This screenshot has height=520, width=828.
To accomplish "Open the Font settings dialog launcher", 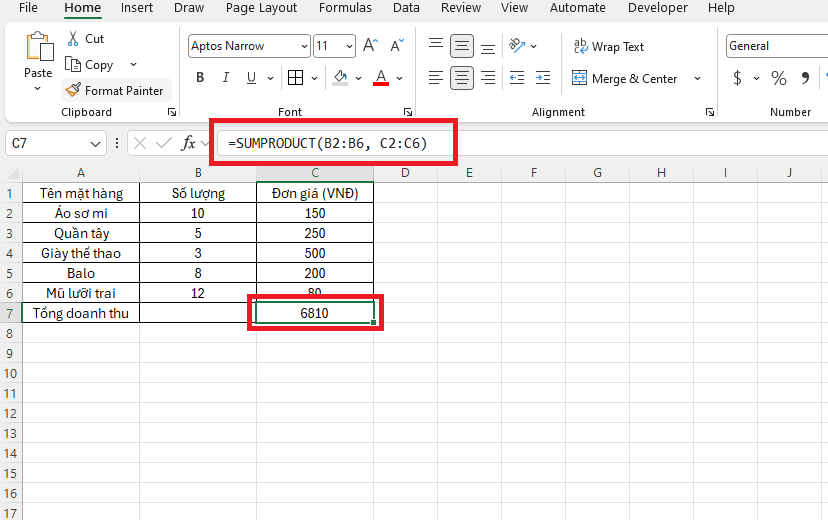I will [407, 112].
